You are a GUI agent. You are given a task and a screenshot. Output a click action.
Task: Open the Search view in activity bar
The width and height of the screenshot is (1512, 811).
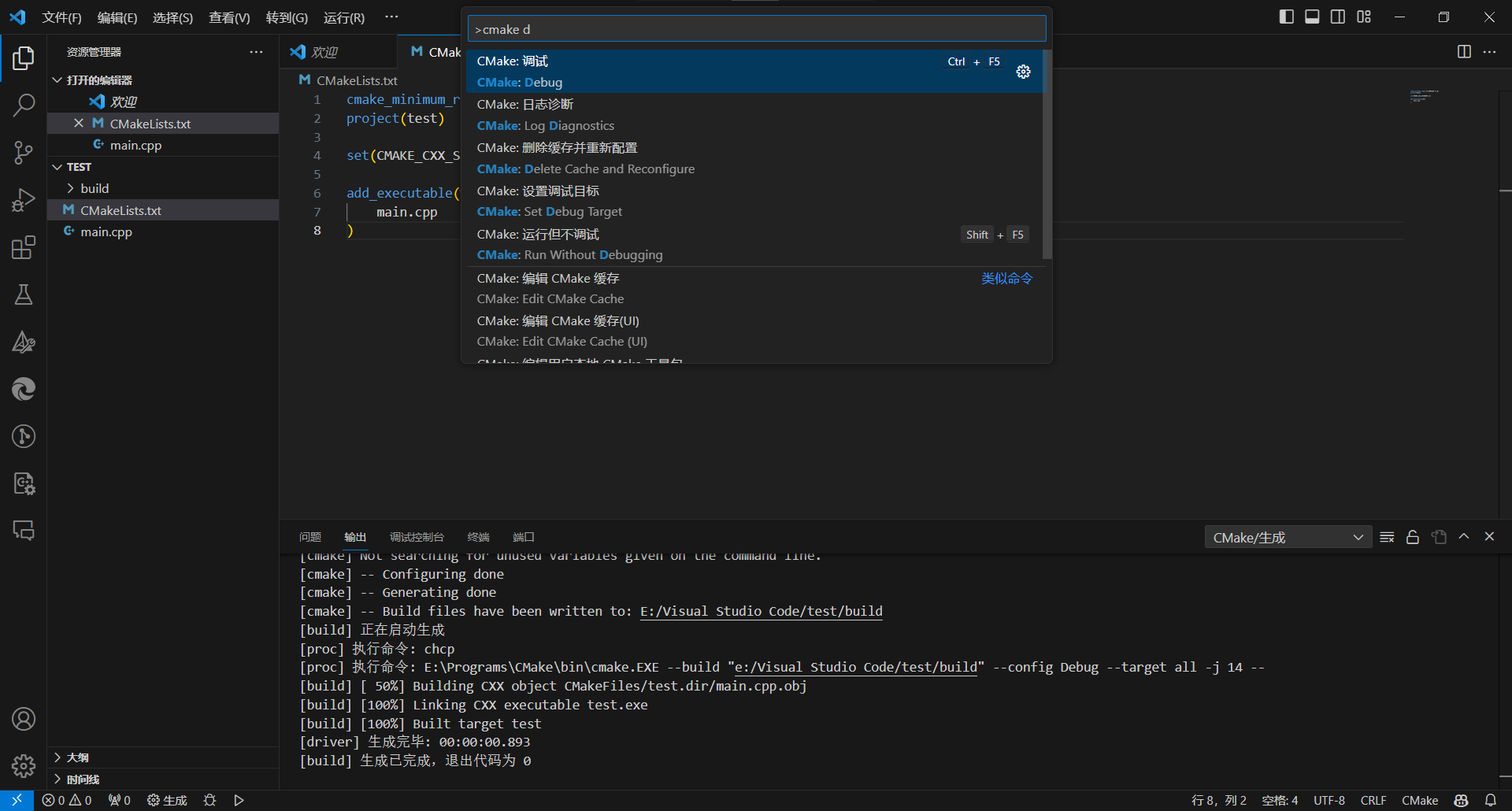pos(24,105)
